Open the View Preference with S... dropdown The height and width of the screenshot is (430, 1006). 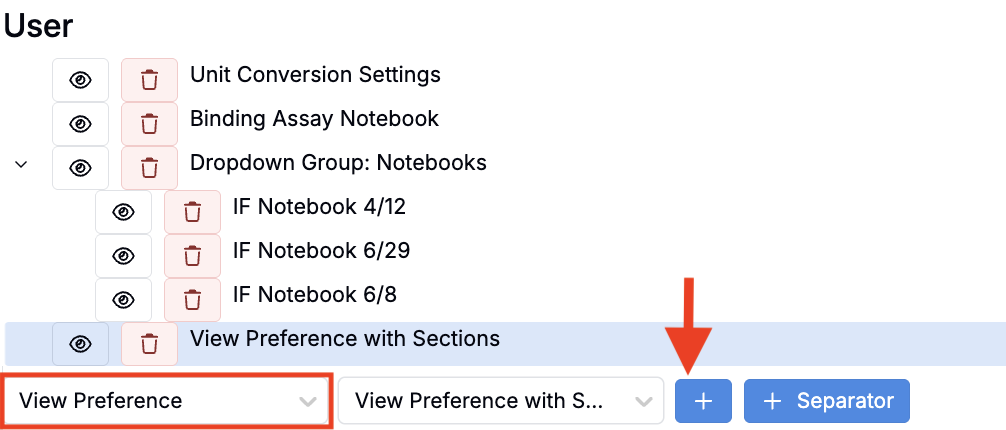pos(500,401)
